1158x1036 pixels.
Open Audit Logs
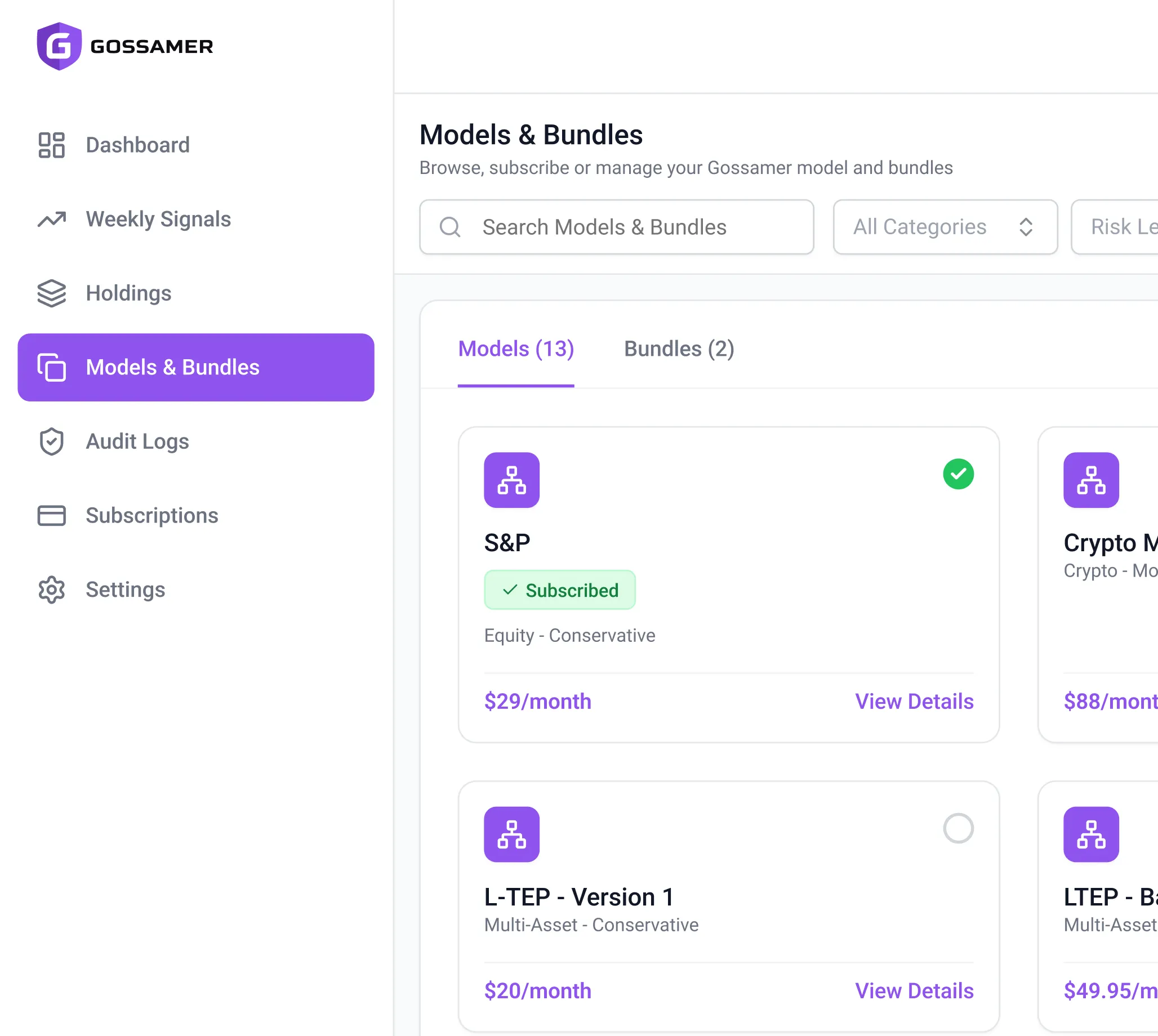pos(196,441)
